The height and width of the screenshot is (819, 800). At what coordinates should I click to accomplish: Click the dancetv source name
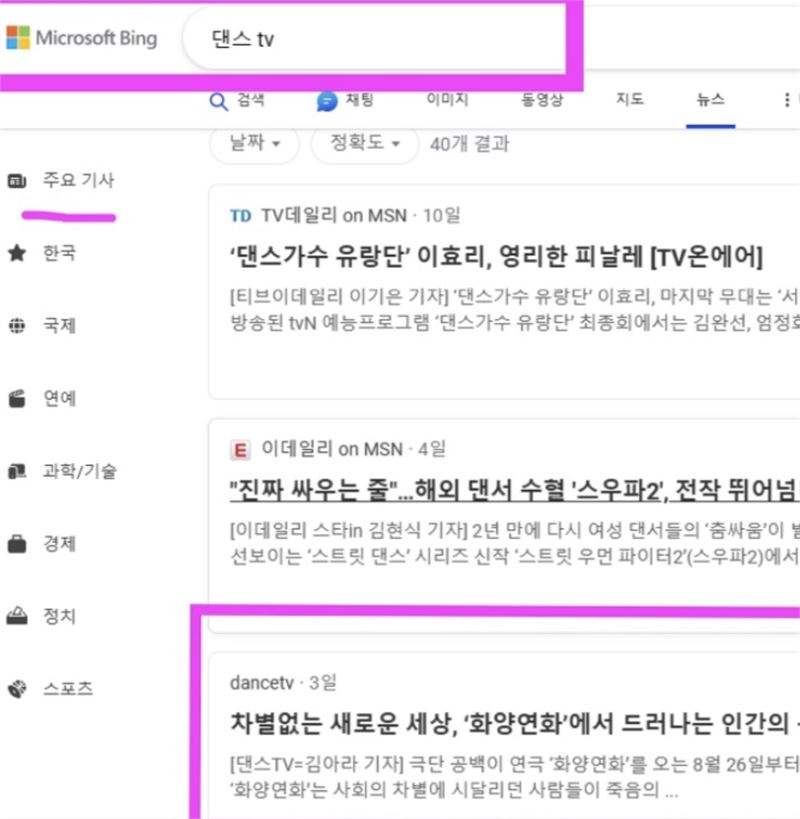(x=262, y=683)
